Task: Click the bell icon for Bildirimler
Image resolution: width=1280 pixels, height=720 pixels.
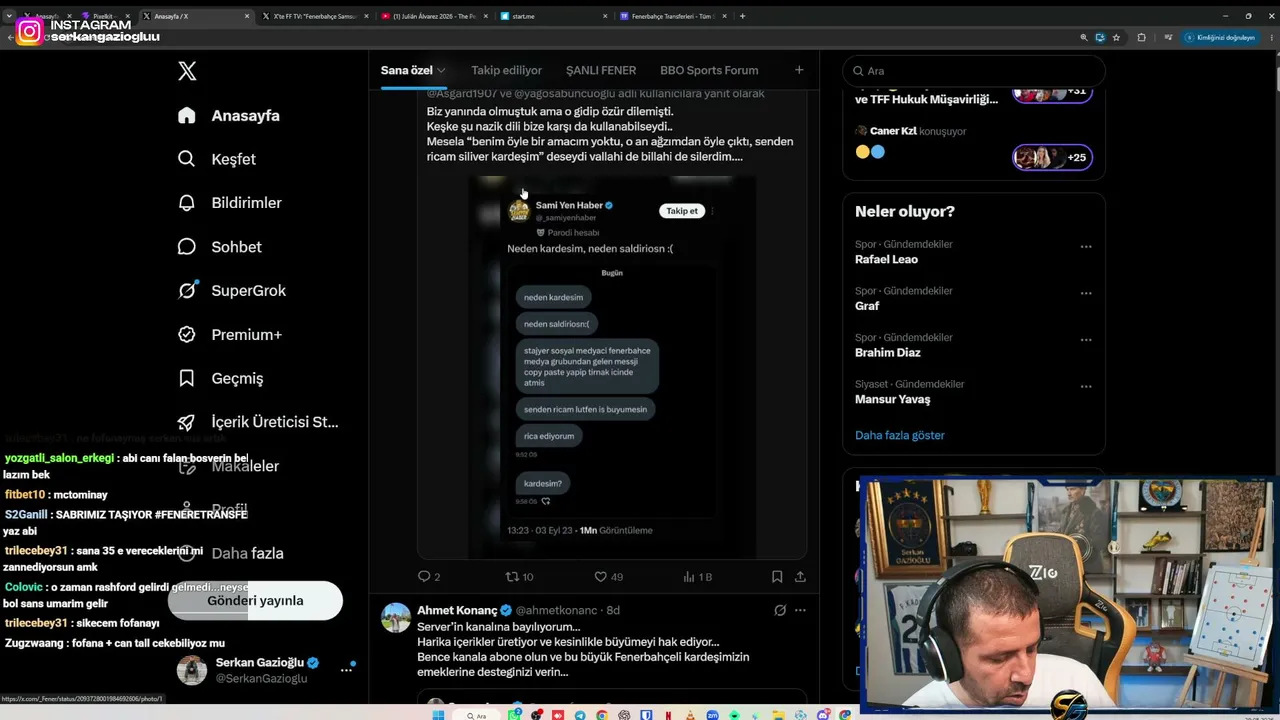Action: (x=187, y=203)
